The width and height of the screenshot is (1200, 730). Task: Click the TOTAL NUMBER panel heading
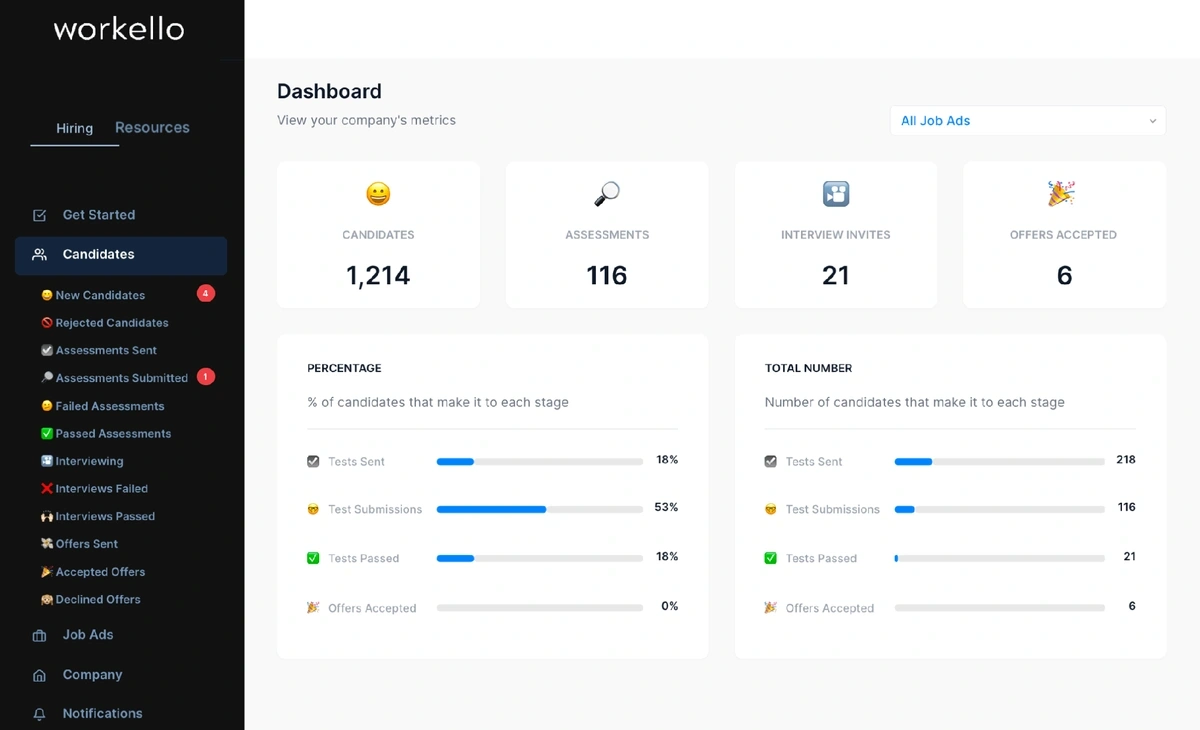tap(808, 369)
